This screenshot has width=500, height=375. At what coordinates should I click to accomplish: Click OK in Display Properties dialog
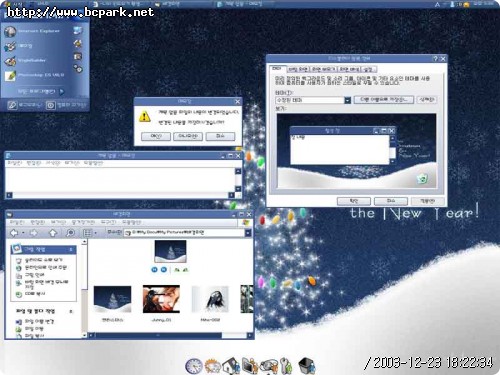[354, 201]
